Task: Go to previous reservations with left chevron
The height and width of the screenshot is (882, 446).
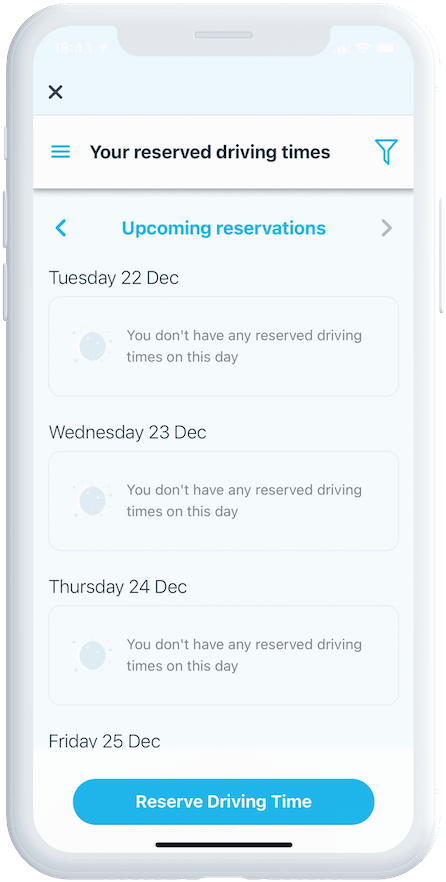Action: pos(61,228)
